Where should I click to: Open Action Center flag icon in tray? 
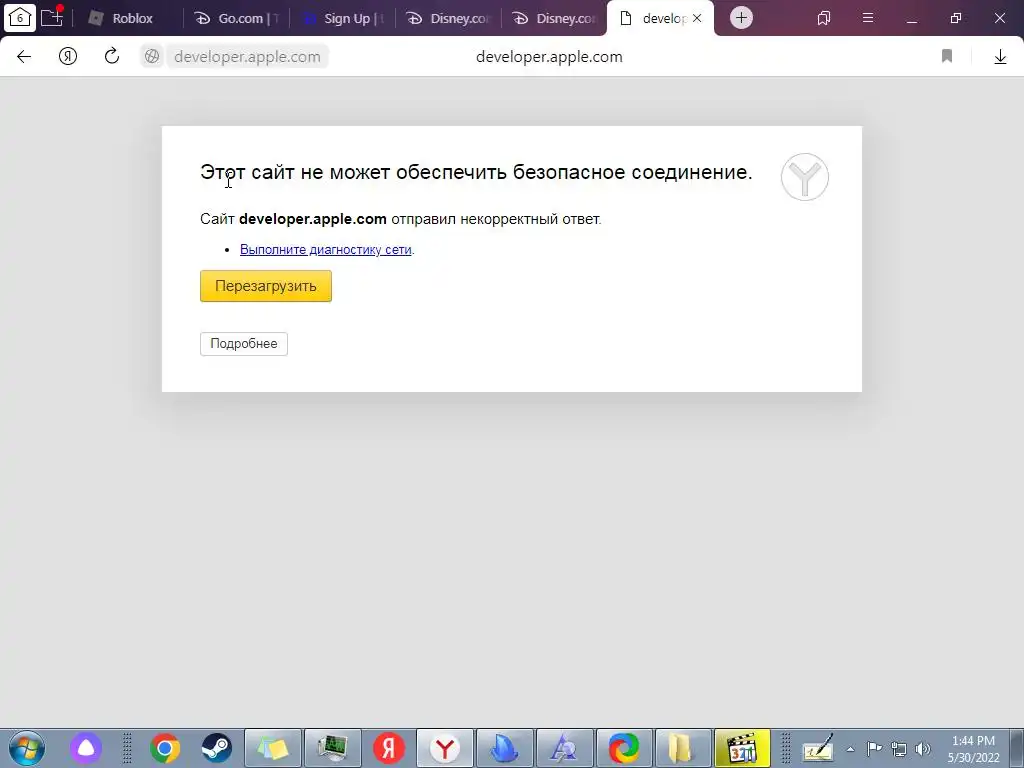(874, 749)
